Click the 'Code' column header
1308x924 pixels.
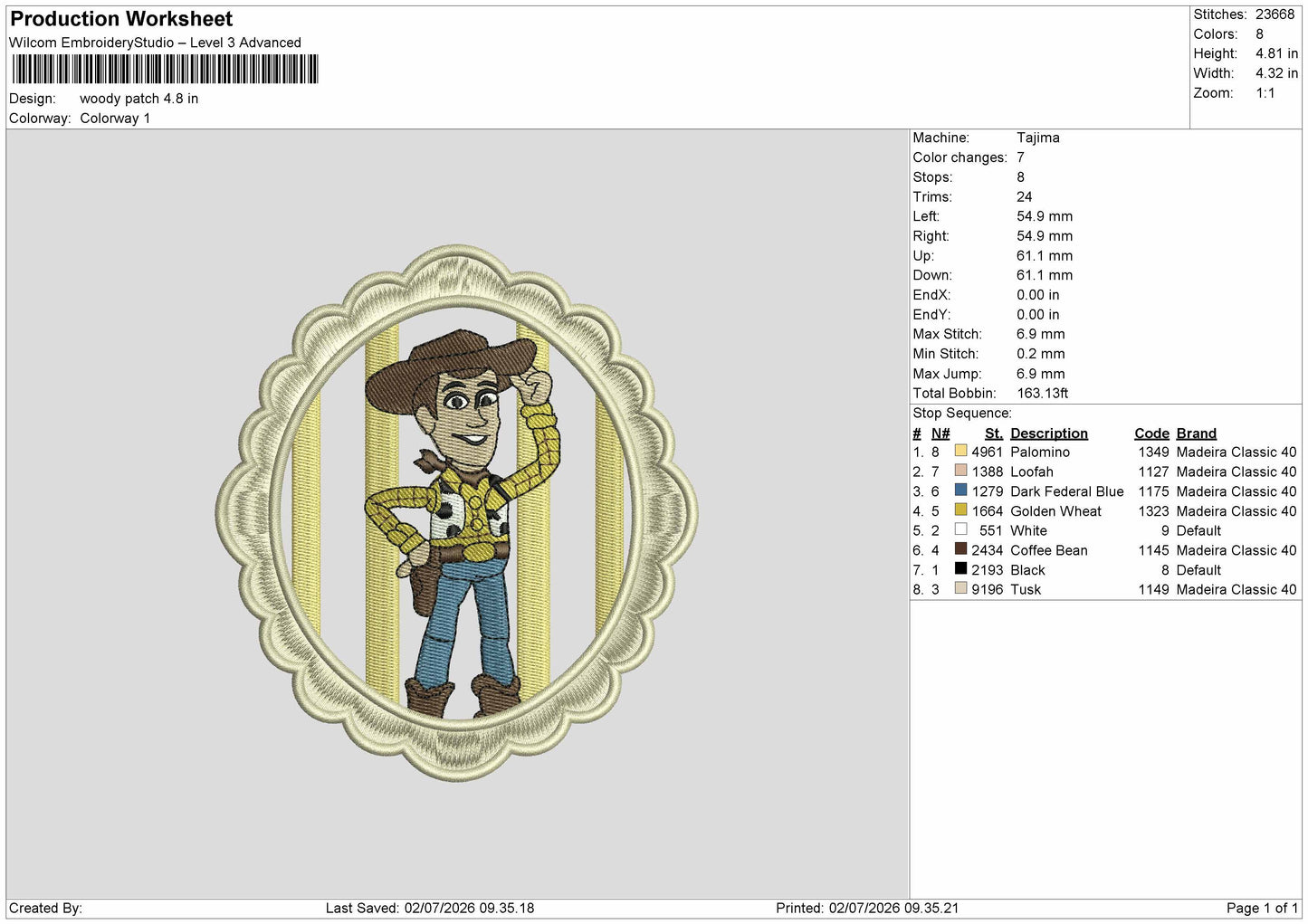[1151, 433]
